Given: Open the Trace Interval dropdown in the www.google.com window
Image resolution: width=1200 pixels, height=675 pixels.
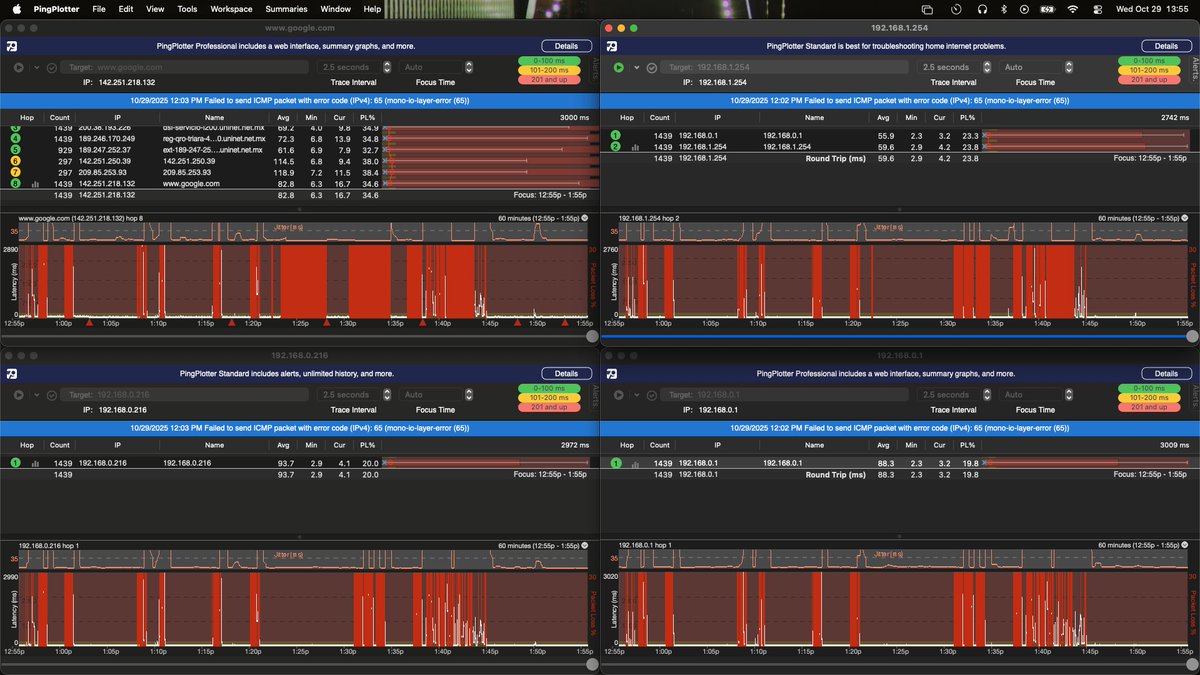Looking at the screenshot, I should (354, 67).
